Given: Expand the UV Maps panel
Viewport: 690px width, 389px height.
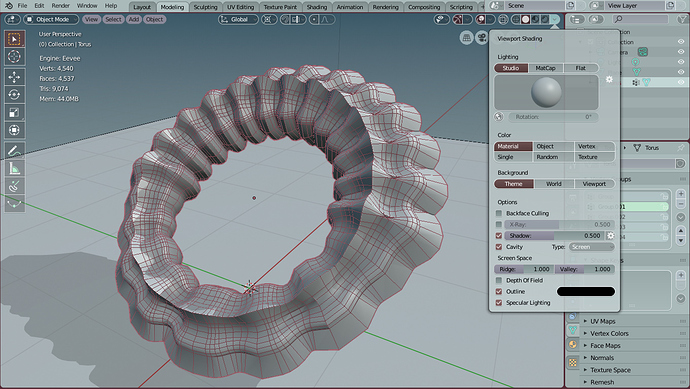Looking at the screenshot, I should (x=602, y=321).
